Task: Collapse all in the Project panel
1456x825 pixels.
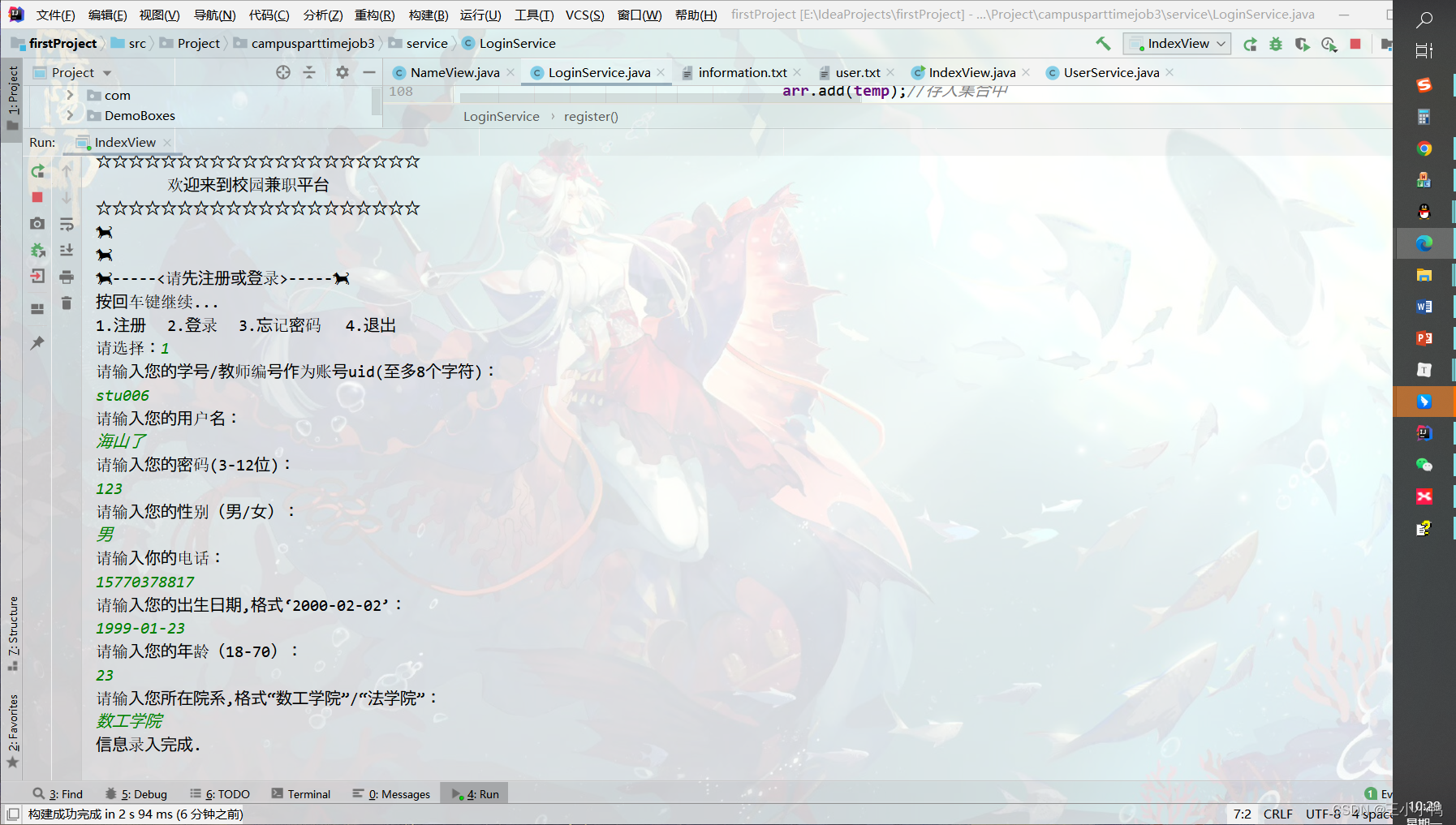Action: pos(309,72)
